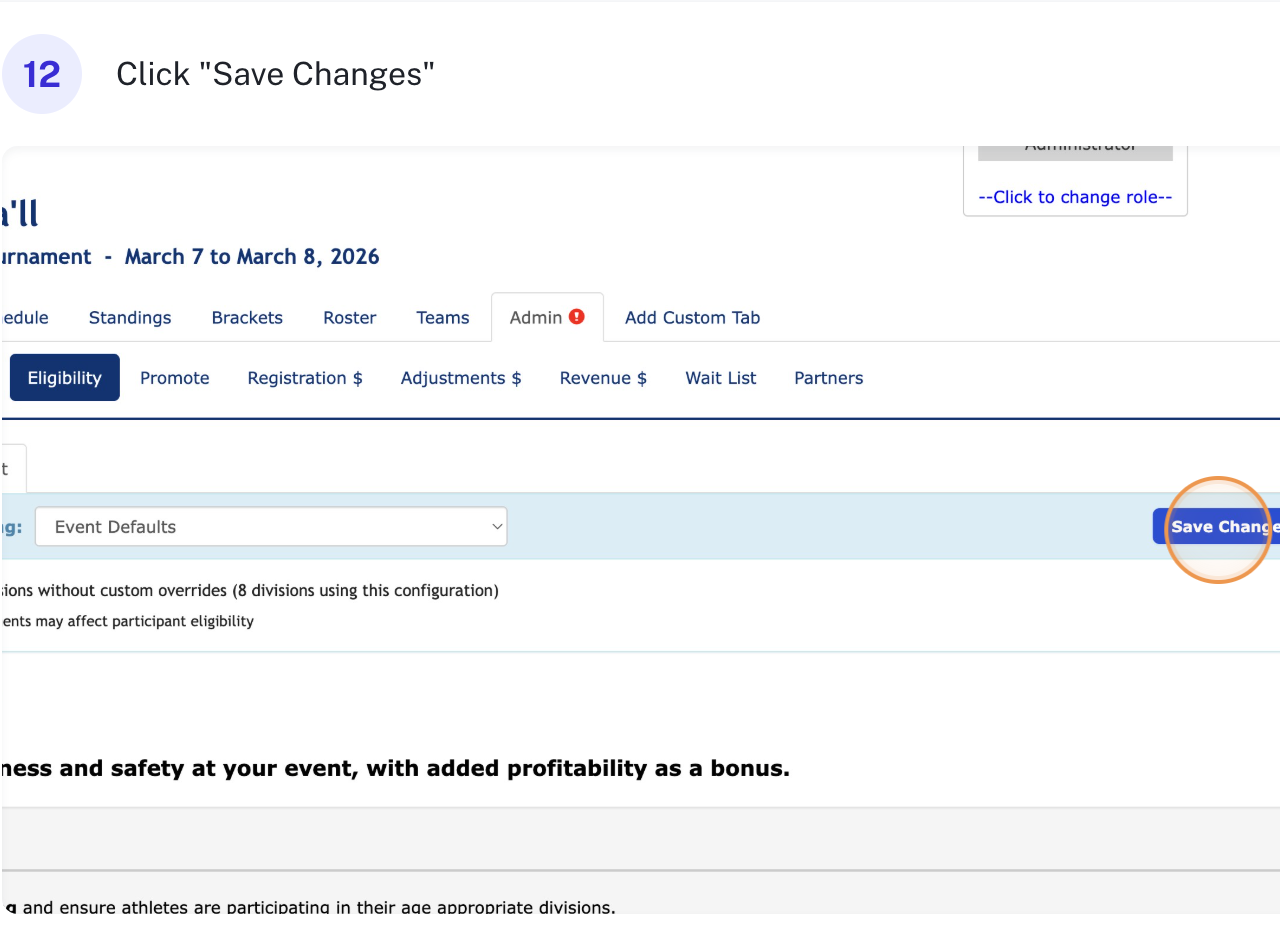
Task: Click "Add Custom Tab"
Action: 692,317
